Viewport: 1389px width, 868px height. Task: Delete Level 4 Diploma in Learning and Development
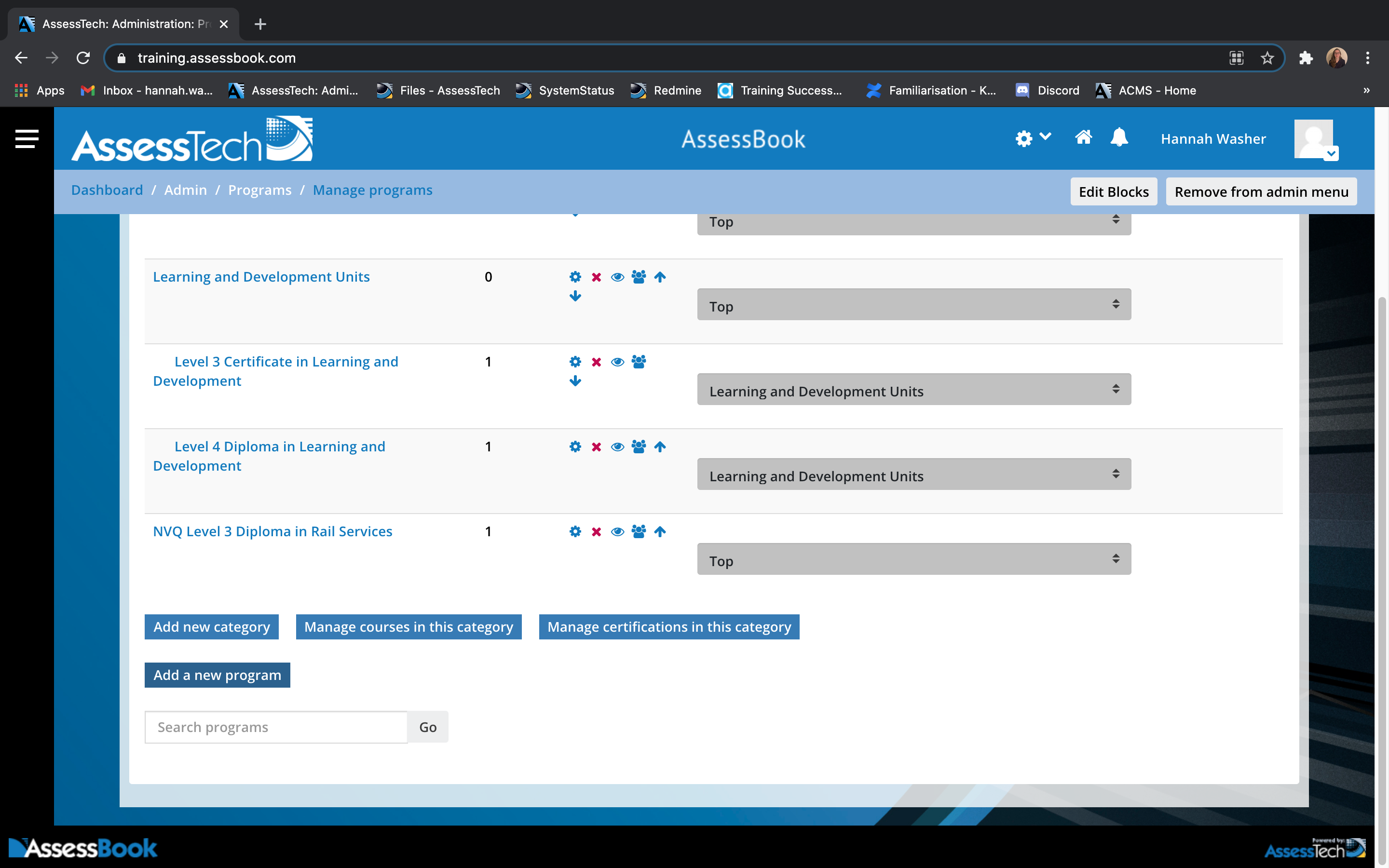(596, 447)
